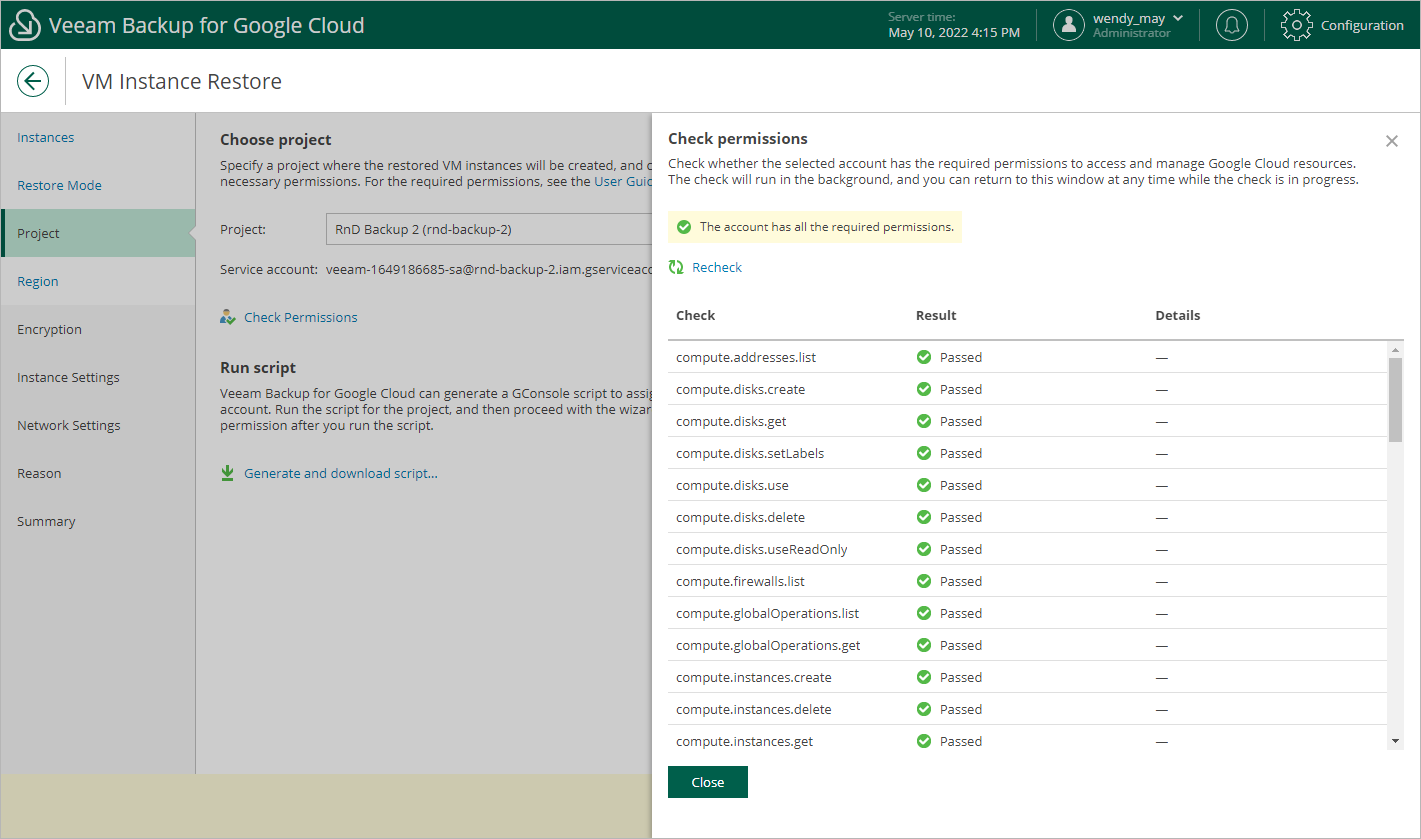Click the Check column header
The height and width of the screenshot is (839, 1421).
(x=696, y=315)
